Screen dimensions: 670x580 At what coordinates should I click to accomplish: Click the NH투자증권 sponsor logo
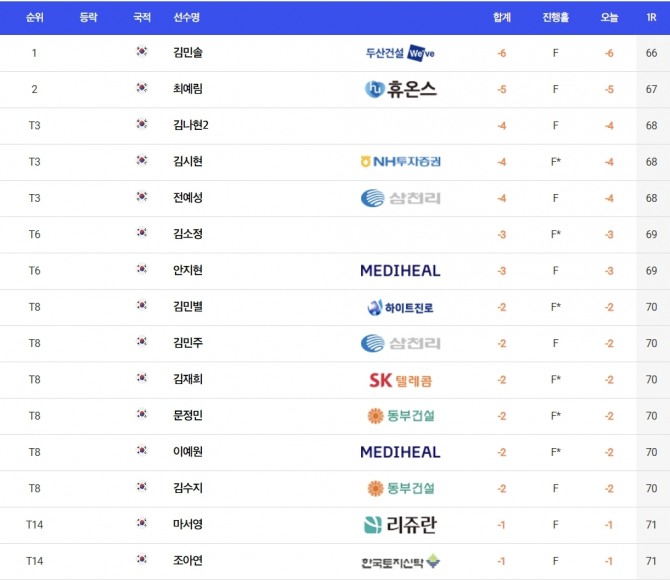(x=400, y=161)
